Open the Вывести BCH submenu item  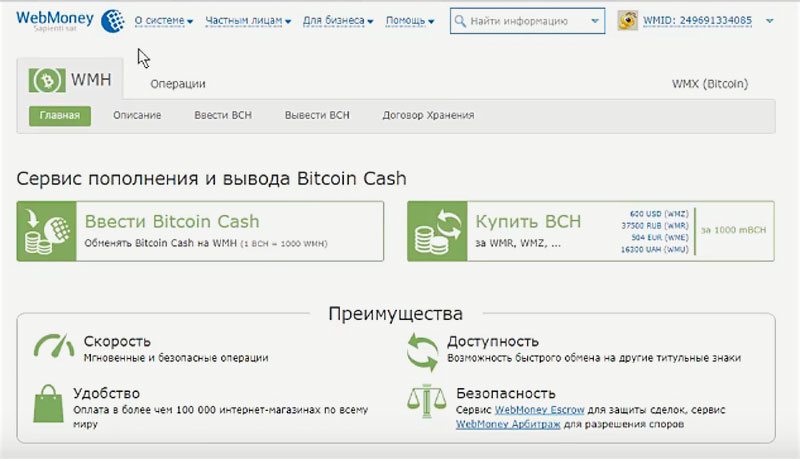point(317,115)
